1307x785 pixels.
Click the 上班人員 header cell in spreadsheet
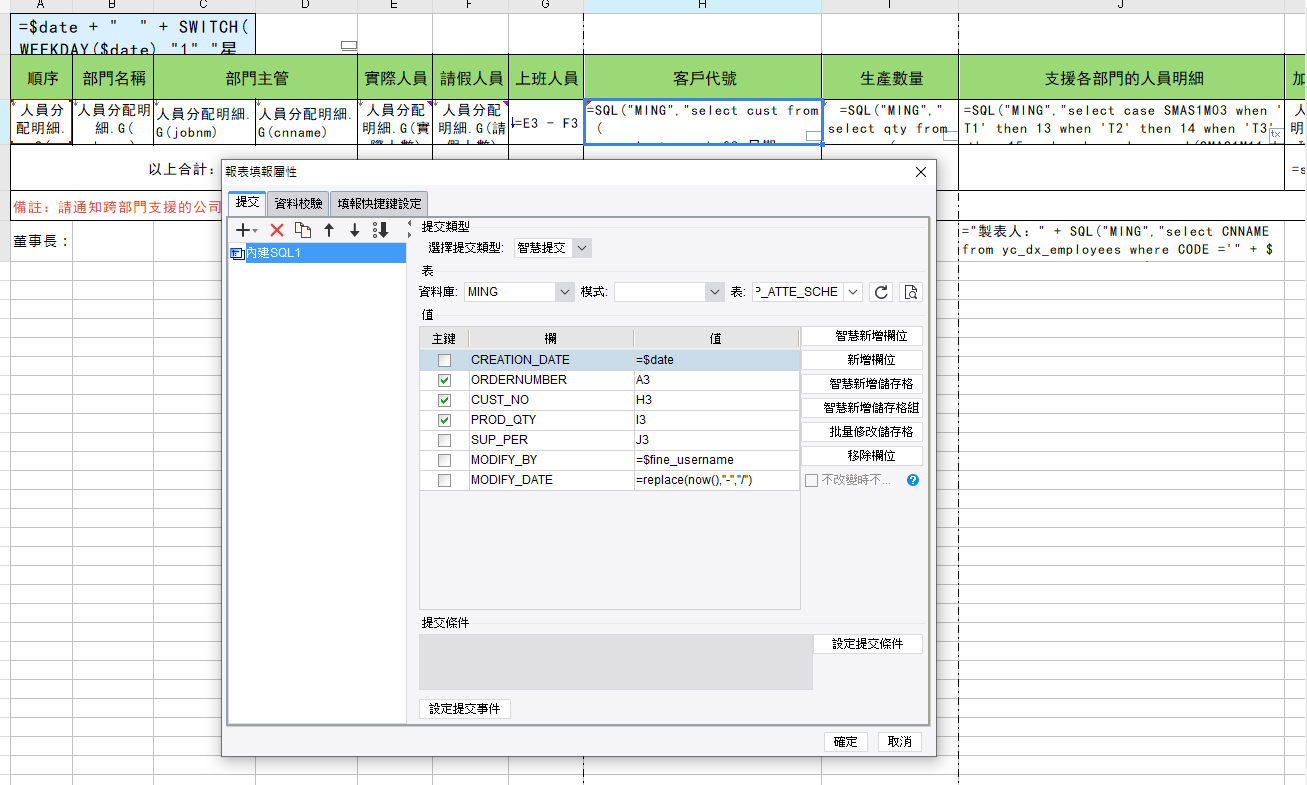(x=546, y=78)
